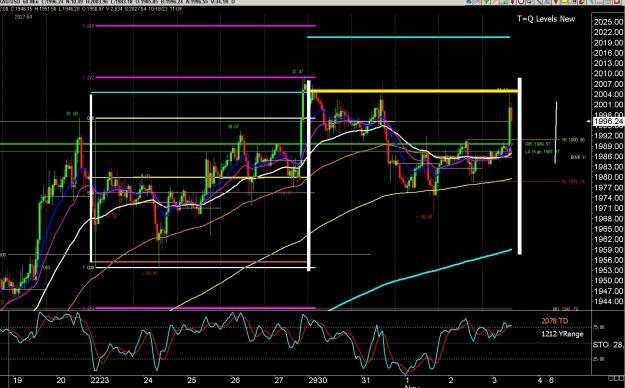Screen dimensions: 625x388
Task: Click the 2016.00 price axis label
Action: [609, 53]
